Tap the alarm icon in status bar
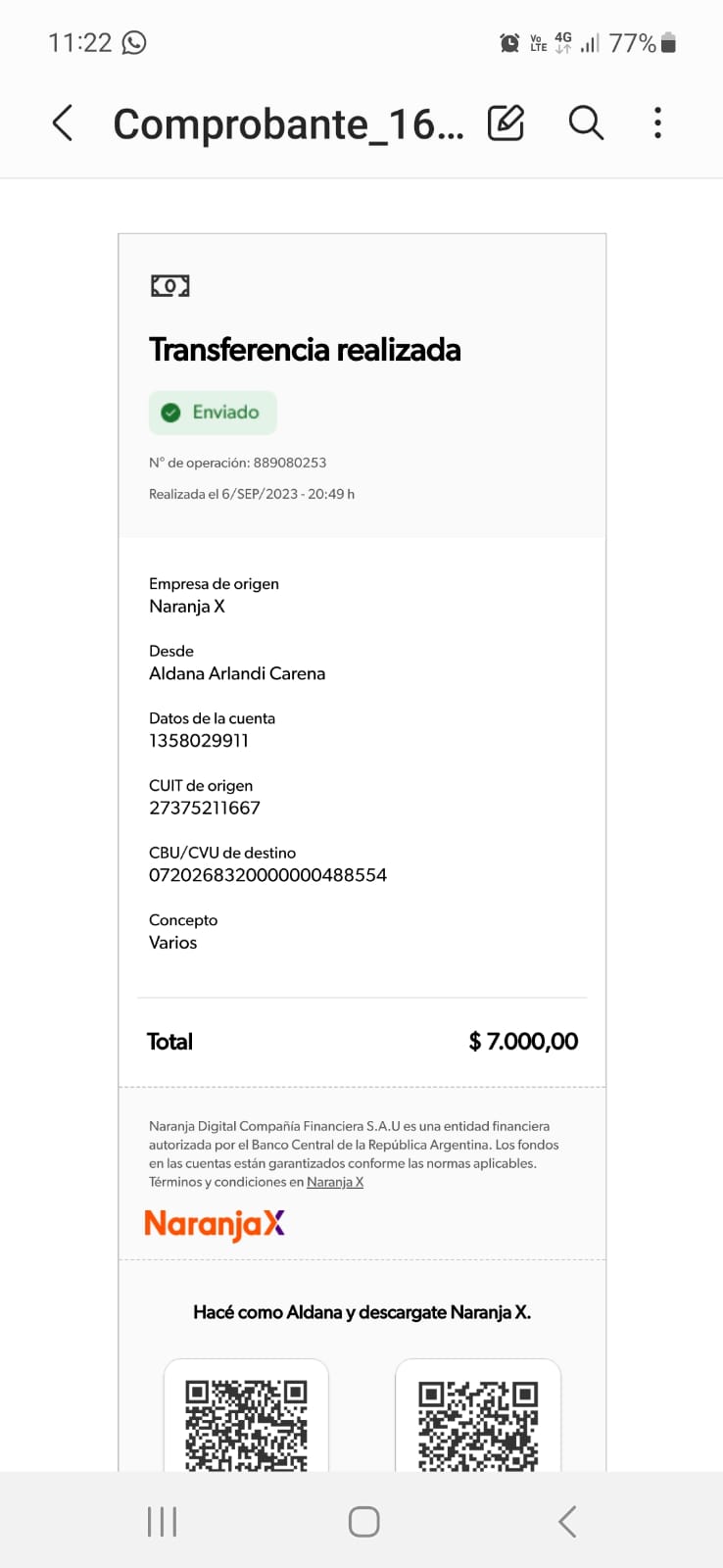 coord(509,43)
